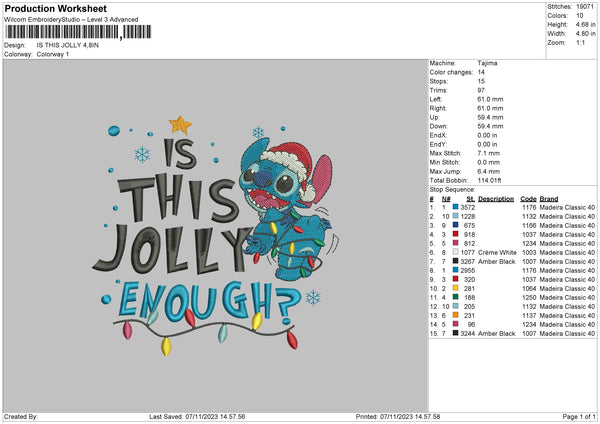Select Amber Black in row 7
This screenshot has height=424, width=600.
tap(497, 261)
